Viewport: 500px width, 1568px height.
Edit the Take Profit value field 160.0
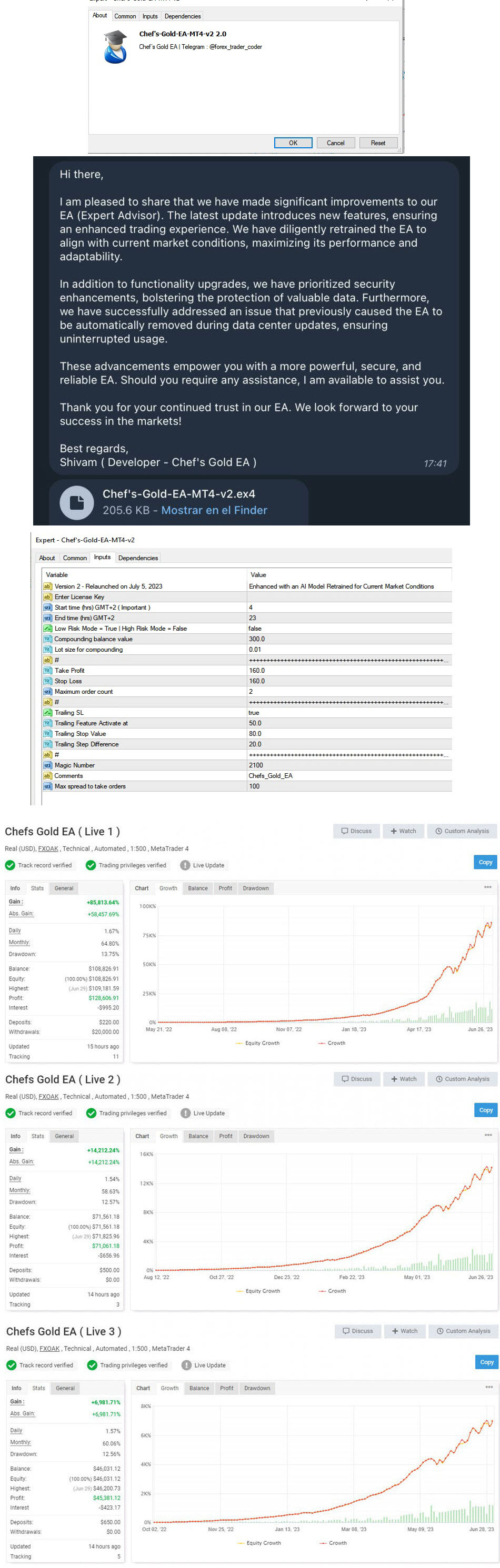[257, 670]
